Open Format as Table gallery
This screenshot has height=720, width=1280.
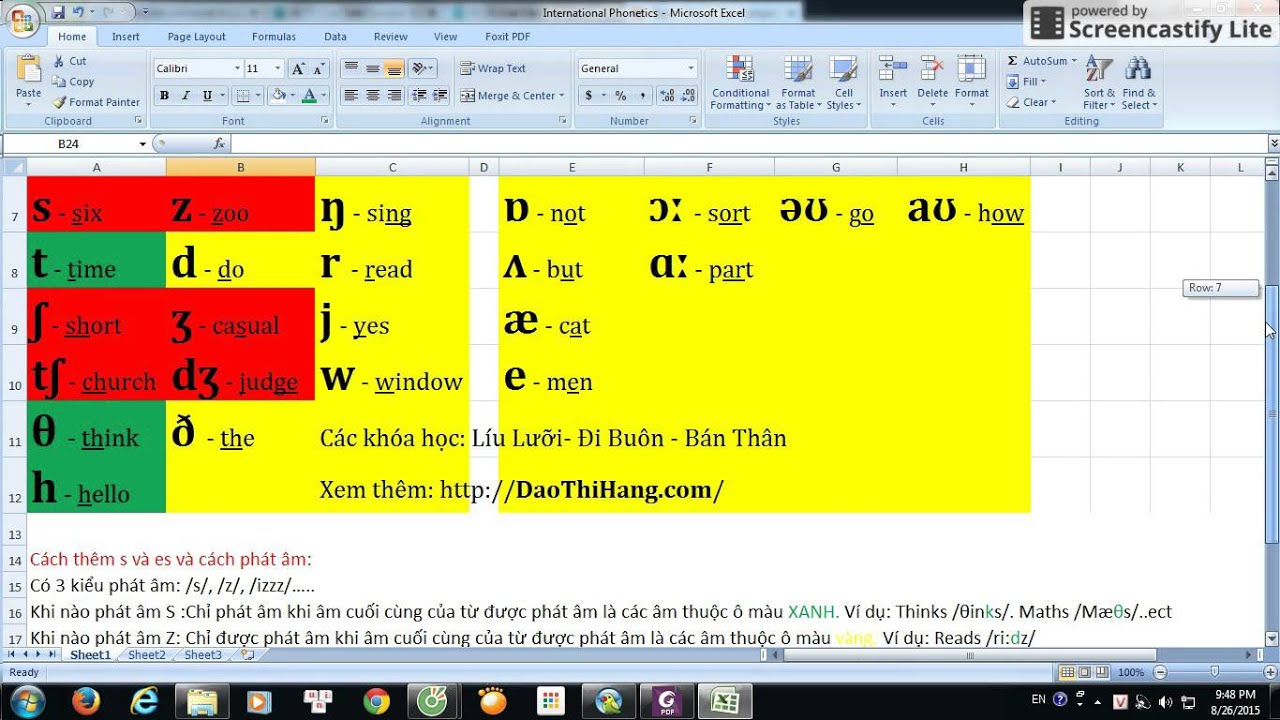(798, 84)
